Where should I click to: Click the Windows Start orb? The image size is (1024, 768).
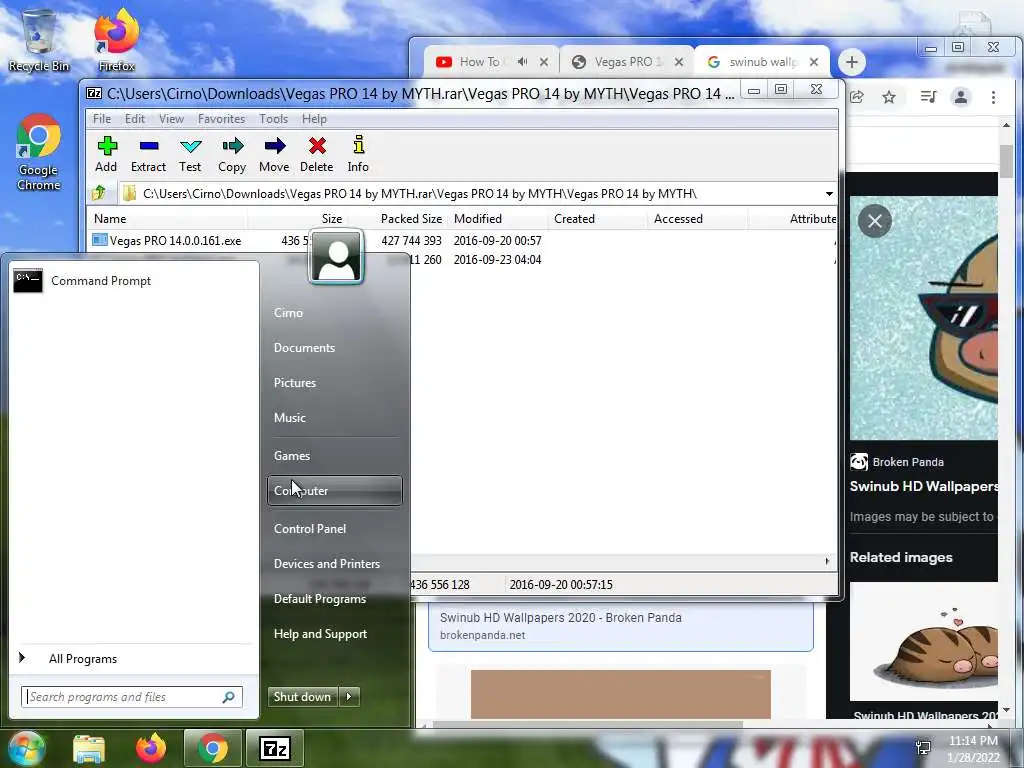(x=26, y=748)
